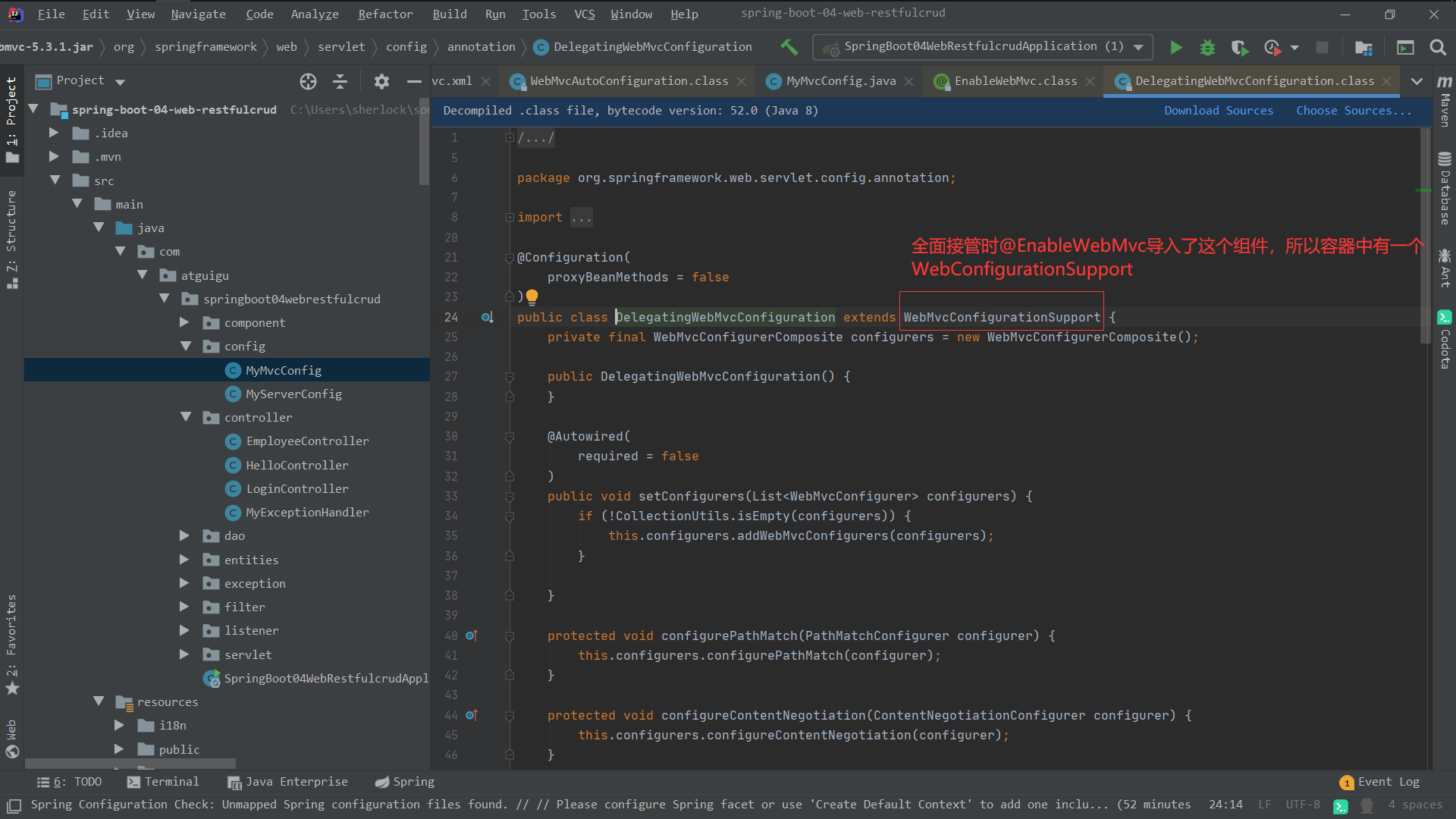Toggle the Terminal tool window
Screen dimensions: 1456x819
163,782
